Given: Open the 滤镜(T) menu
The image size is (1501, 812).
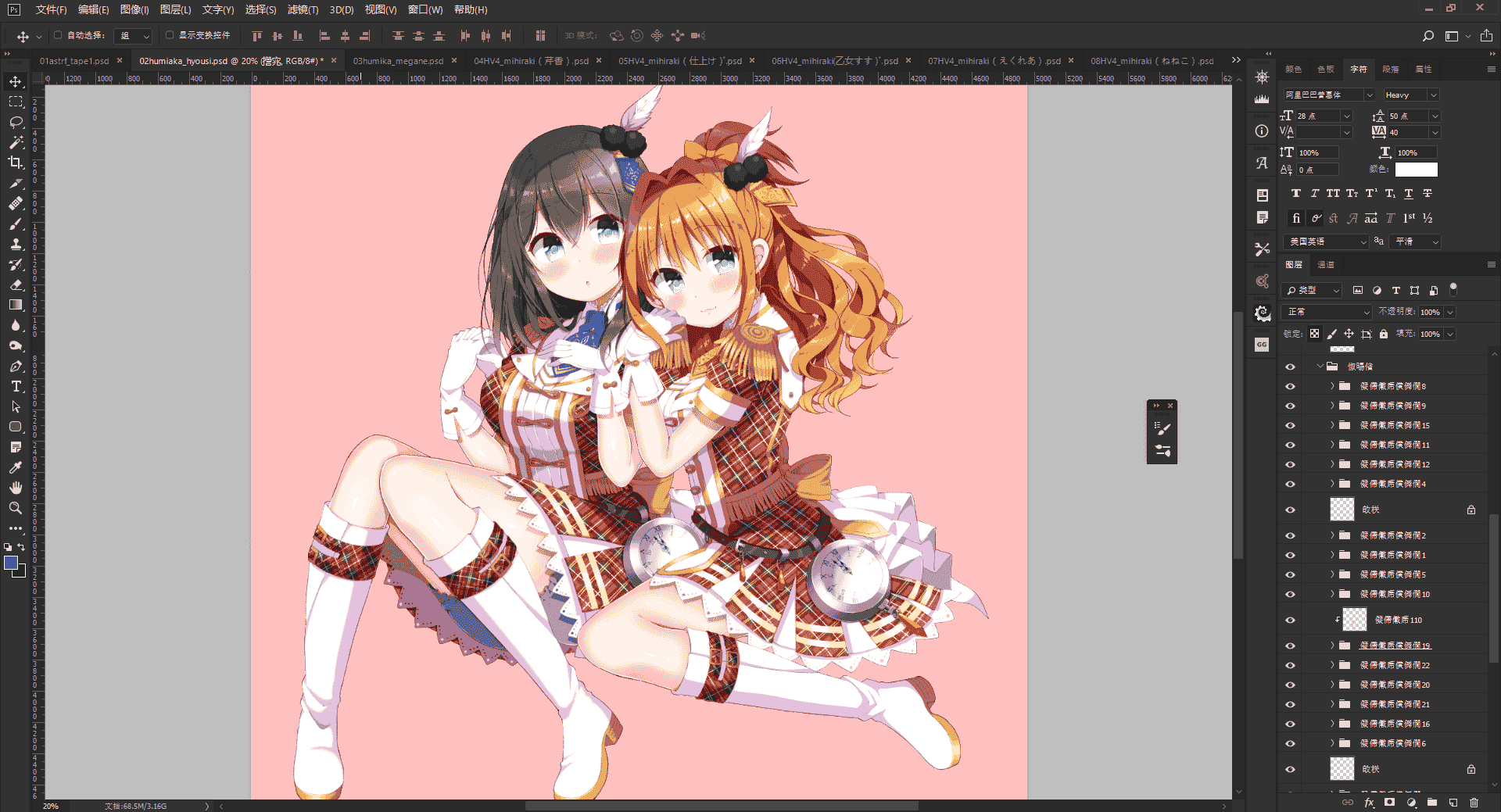Looking at the screenshot, I should tap(303, 9).
